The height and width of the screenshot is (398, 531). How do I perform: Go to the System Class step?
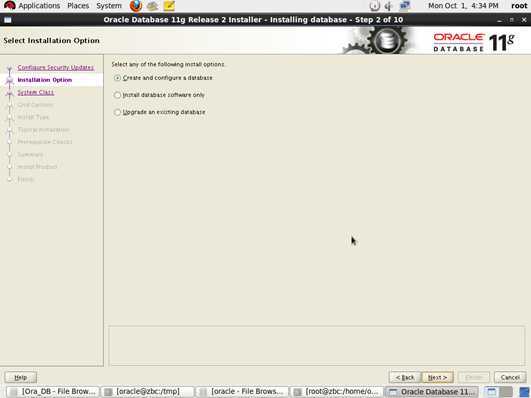point(36,92)
